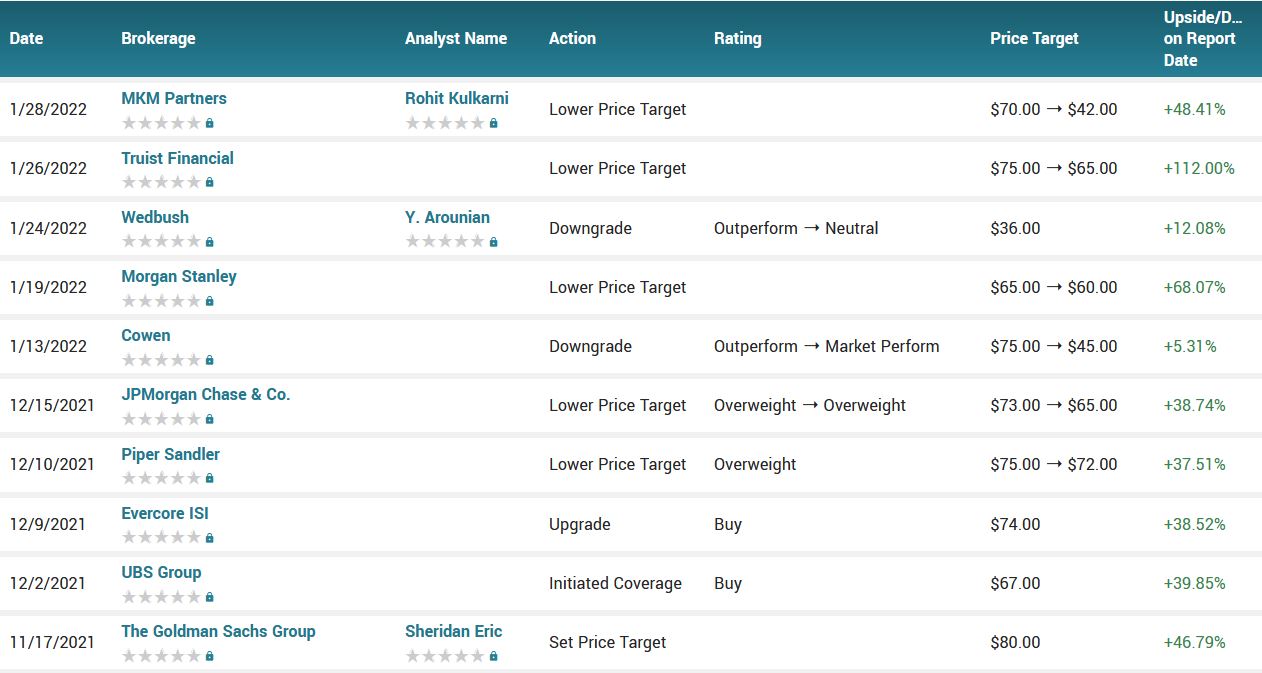Screen dimensions: 1262x673
Task: Click the star rating under JPMorgan Chase & Co.
Action: click(x=161, y=419)
